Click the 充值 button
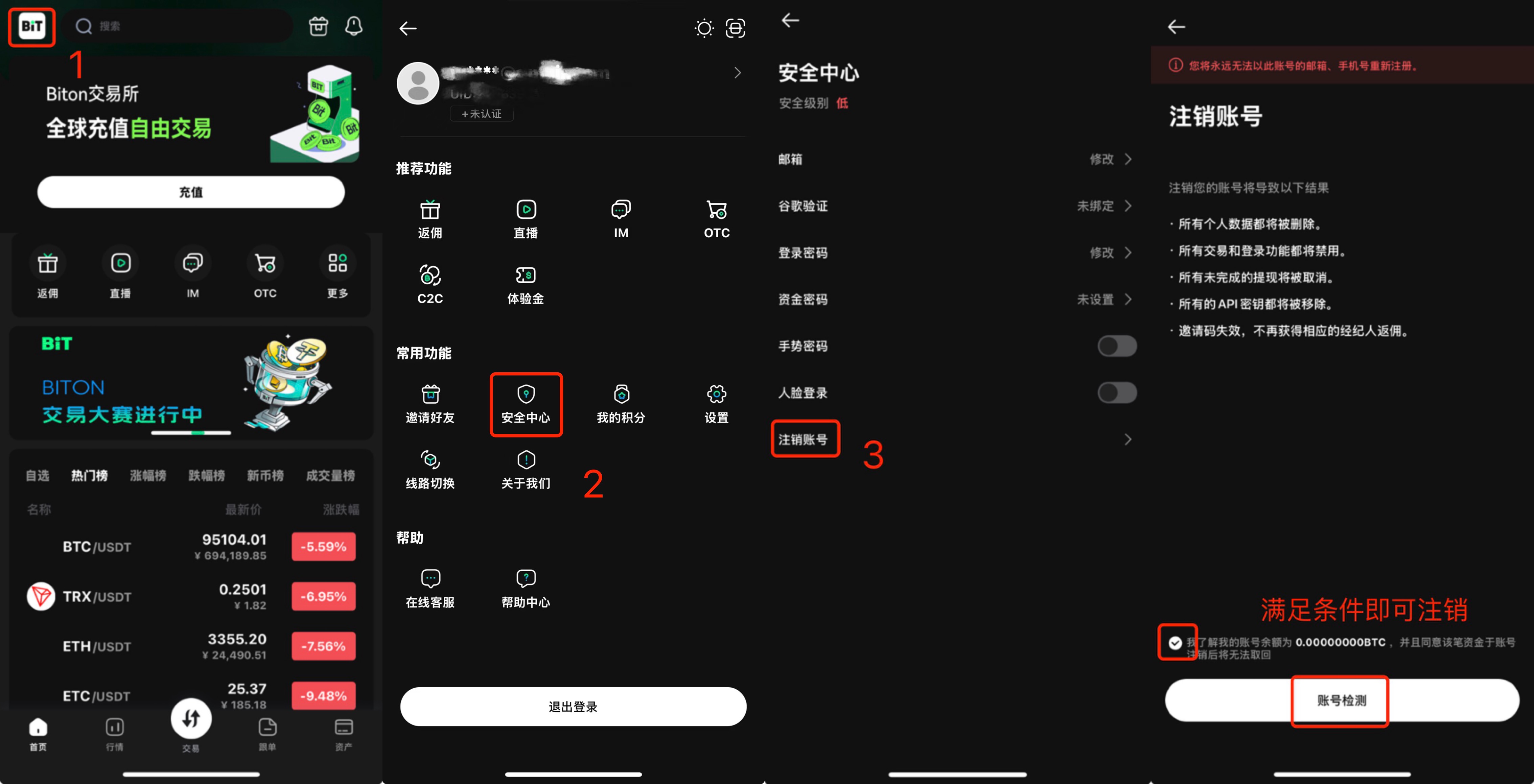1534x784 pixels. click(191, 192)
